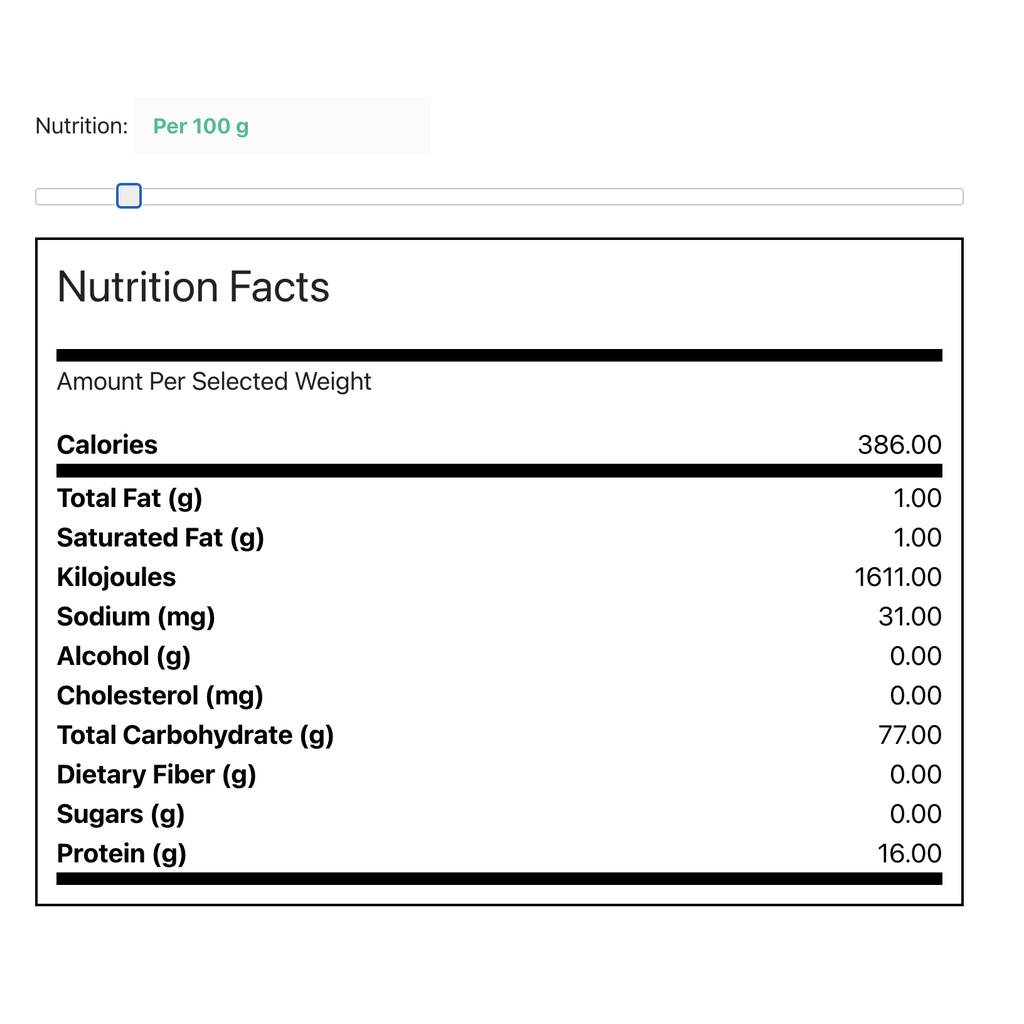Screen dimensions: 1024x1024
Task: Click the 386.00 calories value
Action: [899, 445]
